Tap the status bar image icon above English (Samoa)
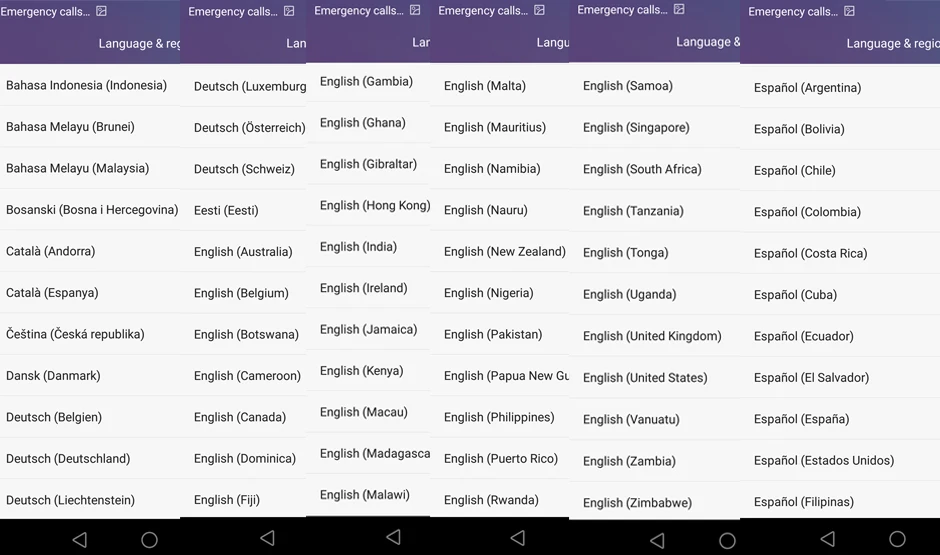This screenshot has height=555, width=940. pos(679,9)
